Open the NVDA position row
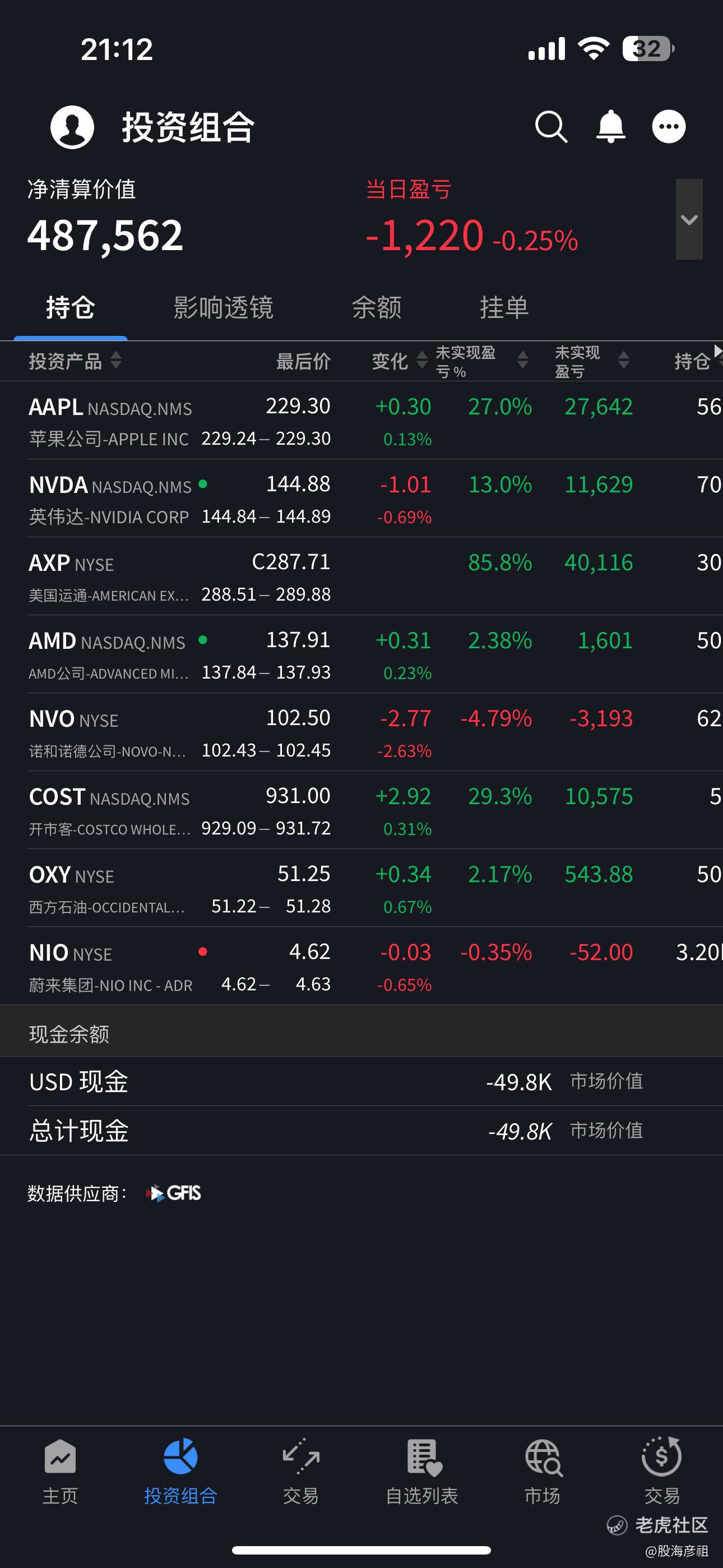This screenshot has width=723, height=1568. point(361,499)
